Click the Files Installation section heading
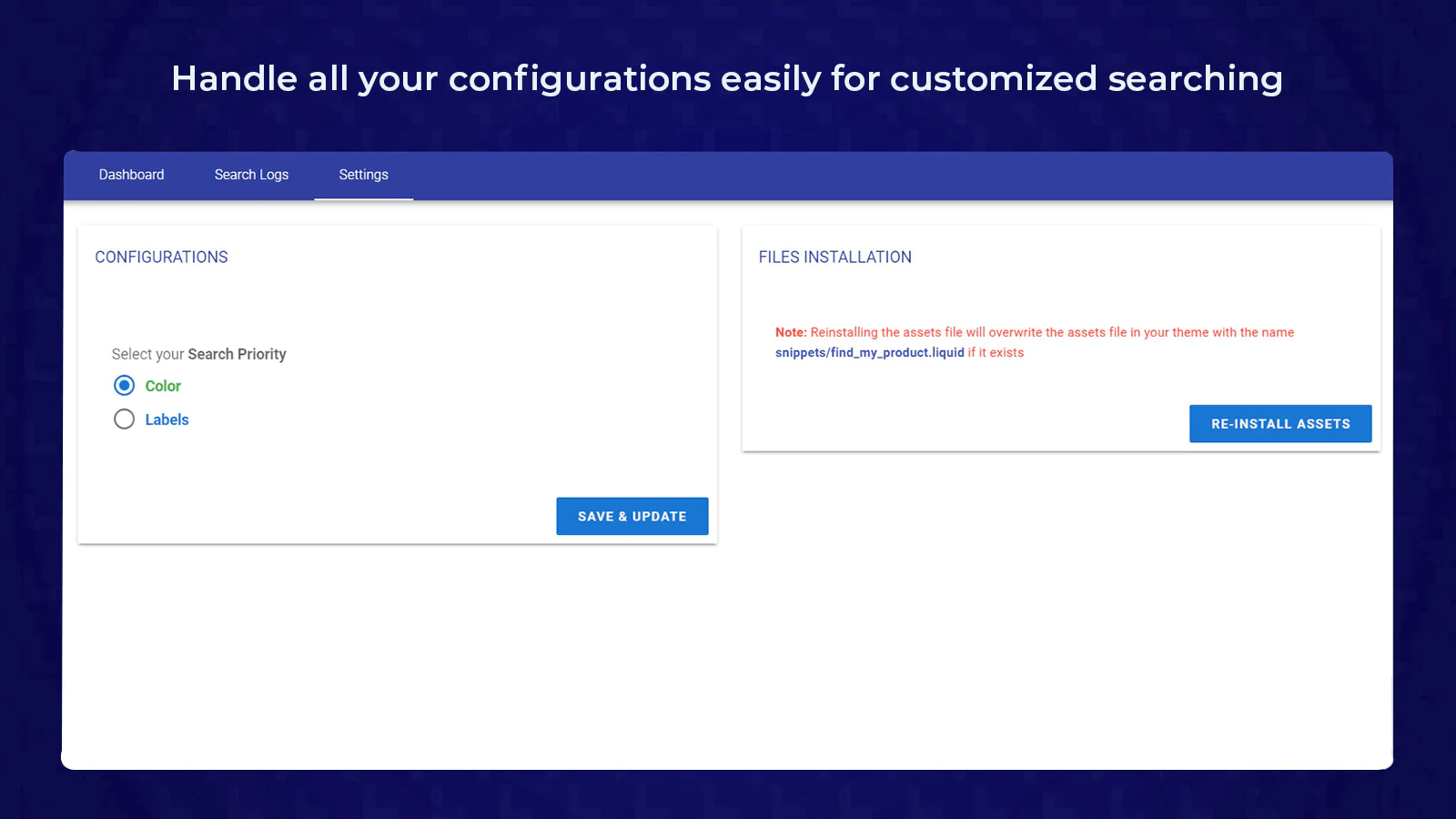Screen dimensions: 1456x819 (x=834, y=258)
